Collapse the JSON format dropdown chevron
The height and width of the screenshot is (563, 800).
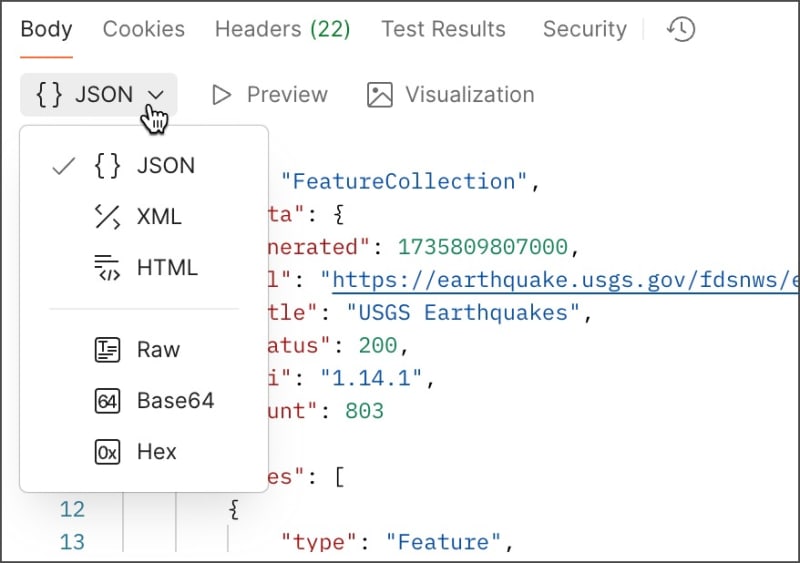(x=155, y=95)
